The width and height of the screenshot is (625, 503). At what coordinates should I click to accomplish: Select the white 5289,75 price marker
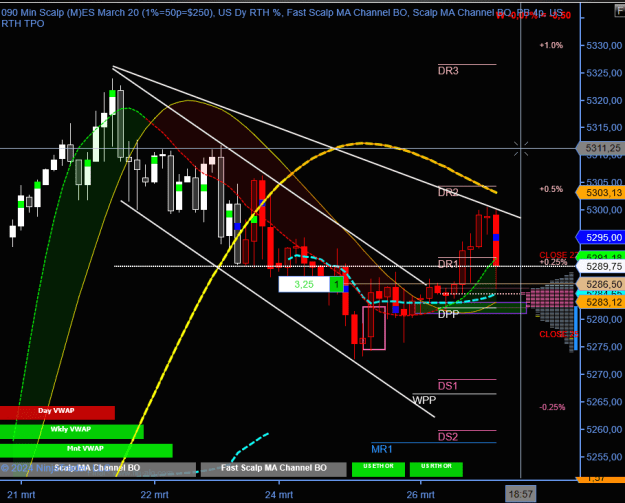601,267
